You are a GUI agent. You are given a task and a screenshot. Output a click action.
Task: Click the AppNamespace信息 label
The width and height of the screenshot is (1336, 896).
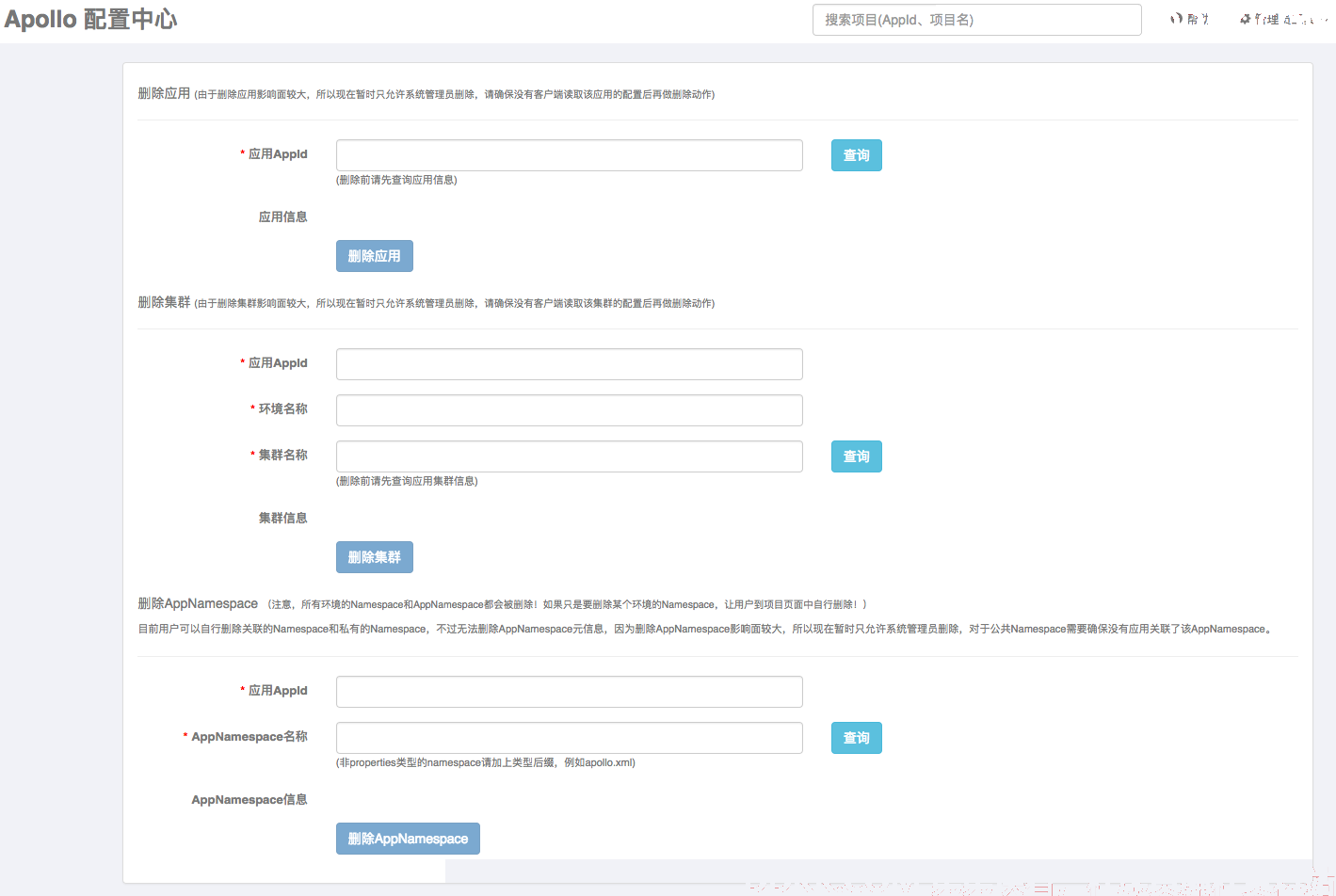[x=249, y=799]
